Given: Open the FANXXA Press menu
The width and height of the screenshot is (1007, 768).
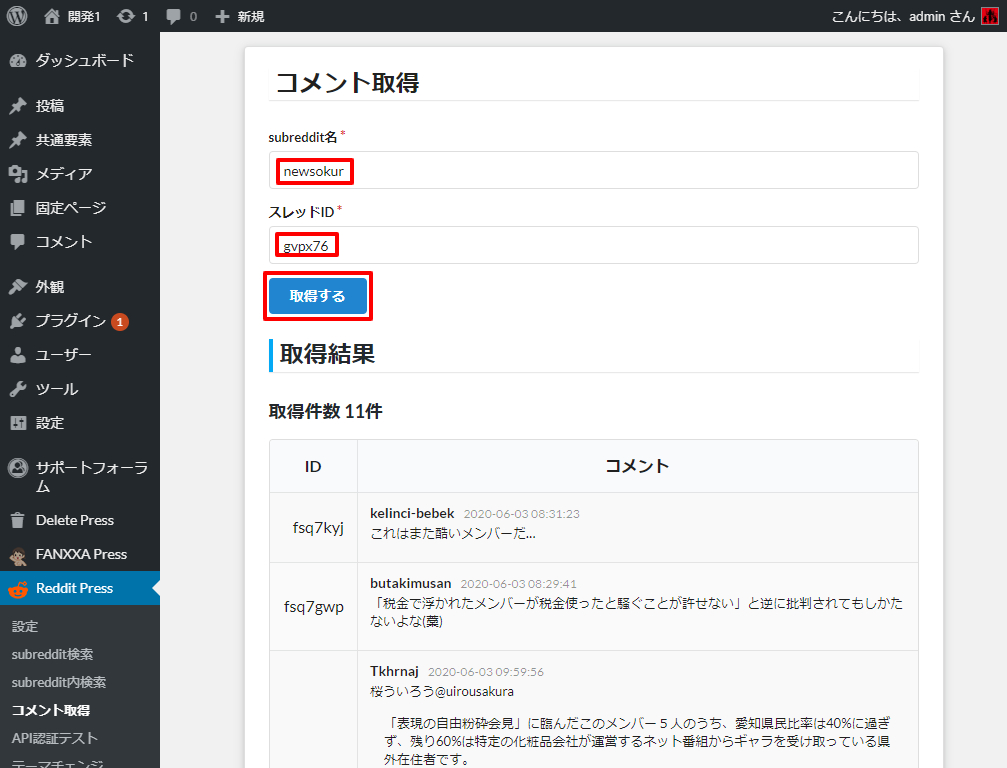Looking at the screenshot, I should pos(80,554).
